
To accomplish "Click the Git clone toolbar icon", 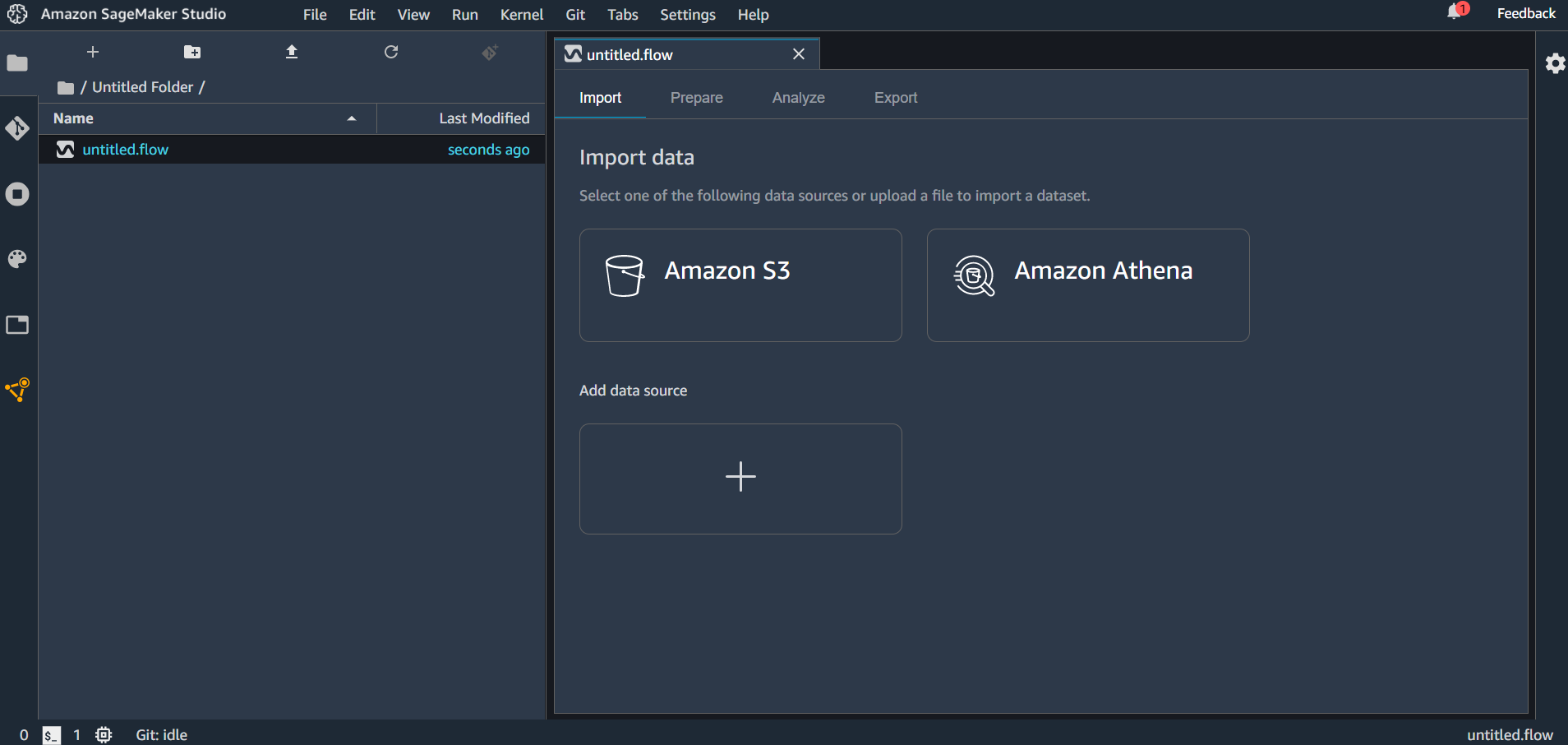I will (491, 52).
